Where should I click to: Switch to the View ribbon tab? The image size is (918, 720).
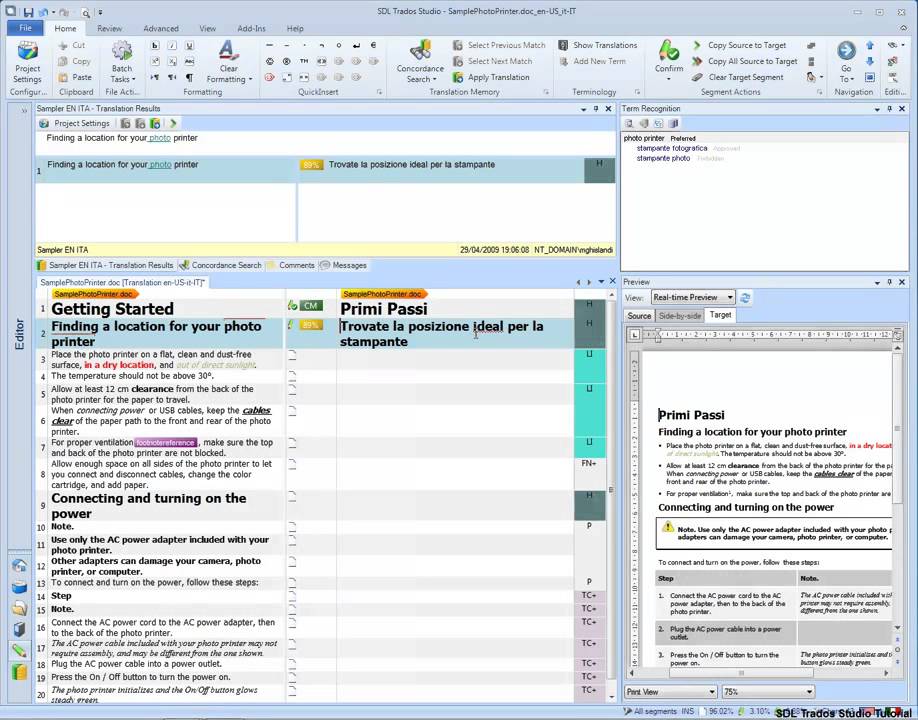[207, 28]
